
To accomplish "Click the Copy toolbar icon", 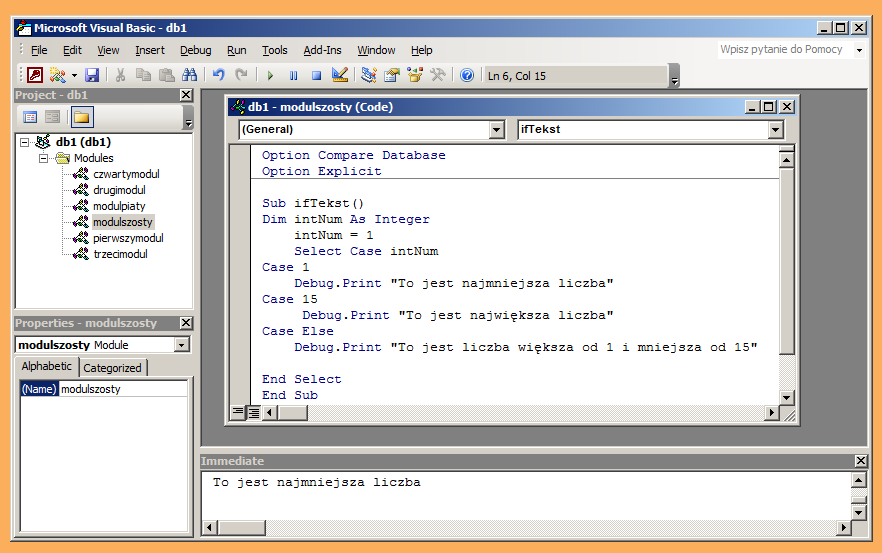I will click(143, 75).
